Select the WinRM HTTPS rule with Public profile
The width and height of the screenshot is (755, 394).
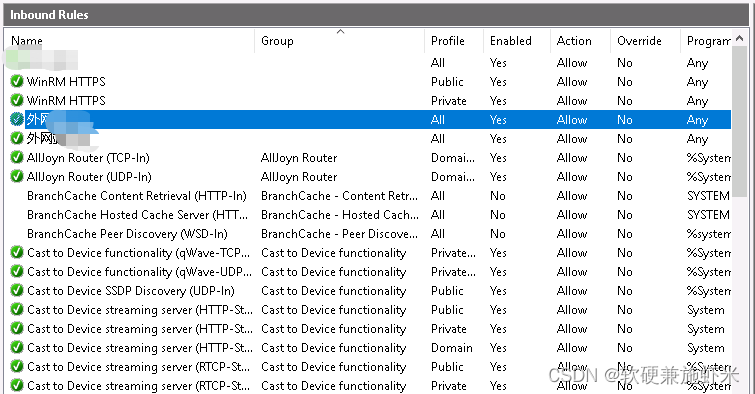point(66,81)
